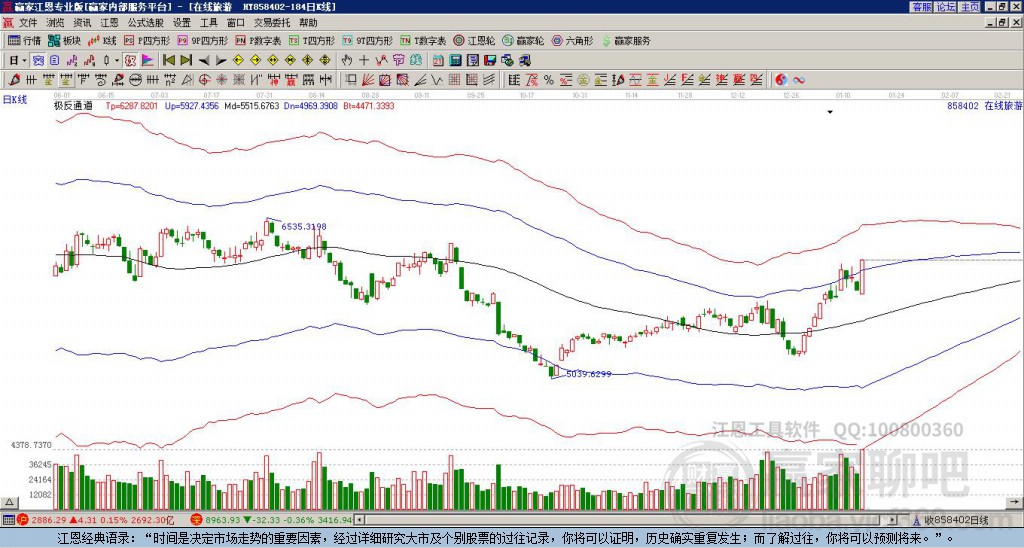The height and width of the screenshot is (548, 1024).
Task: Open the 文件 menu
Action: tap(28, 23)
